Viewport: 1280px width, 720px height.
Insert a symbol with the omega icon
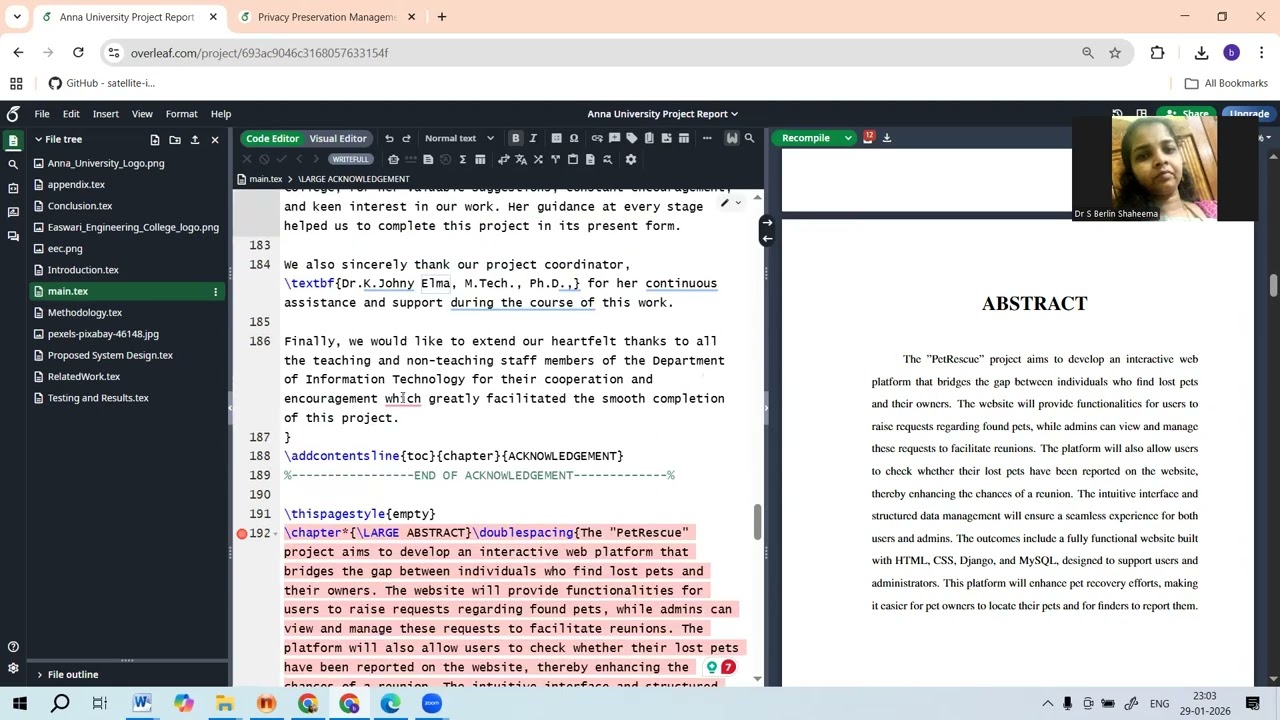[574, 138]
